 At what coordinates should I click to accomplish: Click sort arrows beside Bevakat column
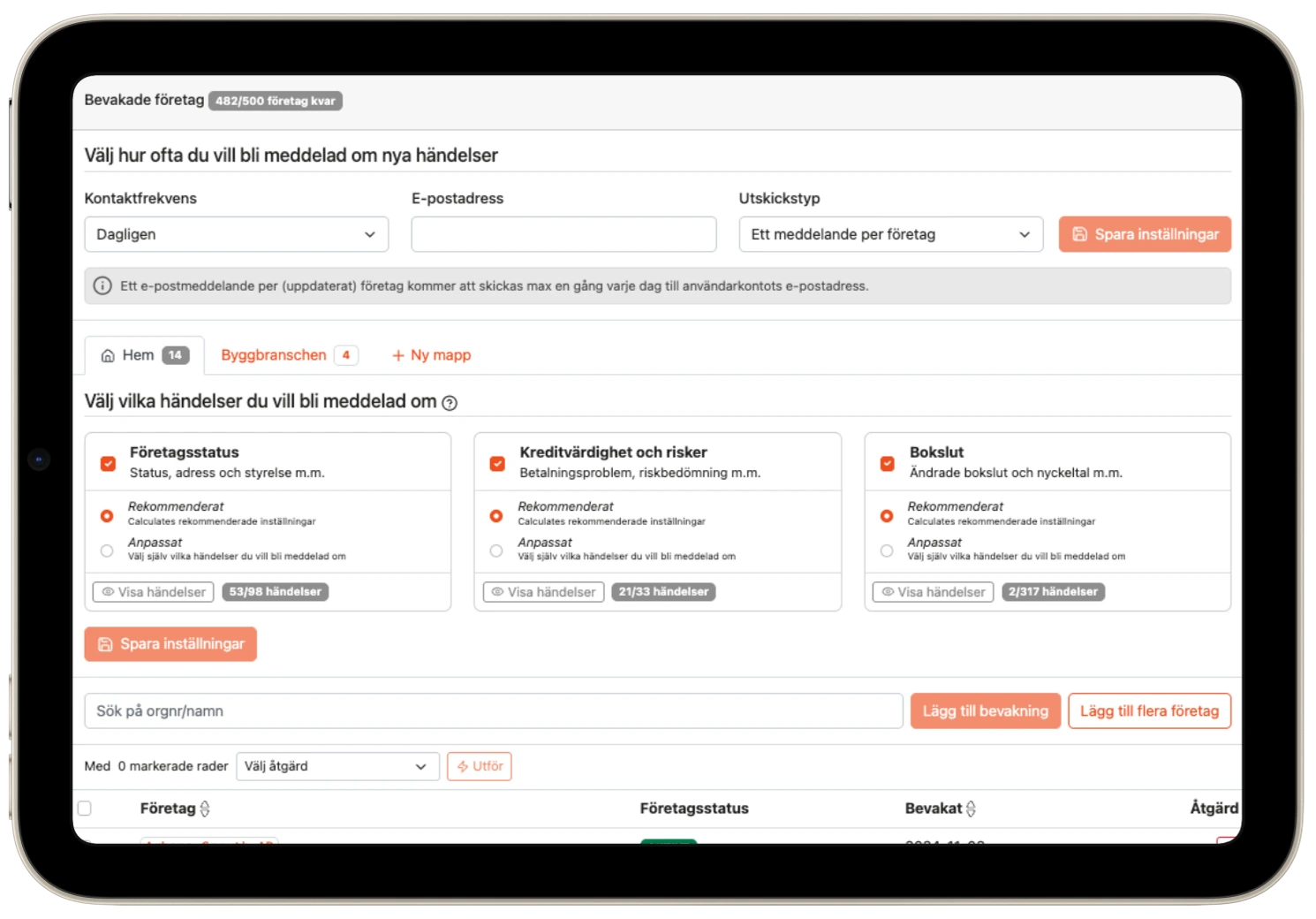point(971,809)
